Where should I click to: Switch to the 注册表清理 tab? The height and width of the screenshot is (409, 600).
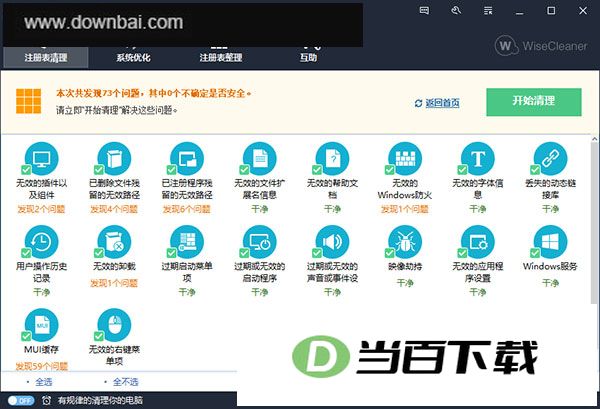click(46, 57)
